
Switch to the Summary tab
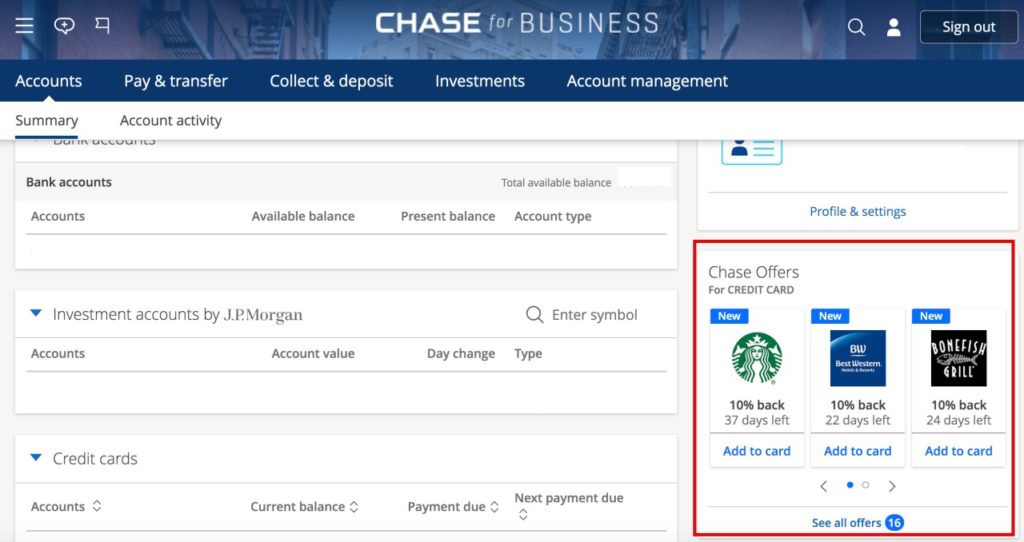click(46, 120)
